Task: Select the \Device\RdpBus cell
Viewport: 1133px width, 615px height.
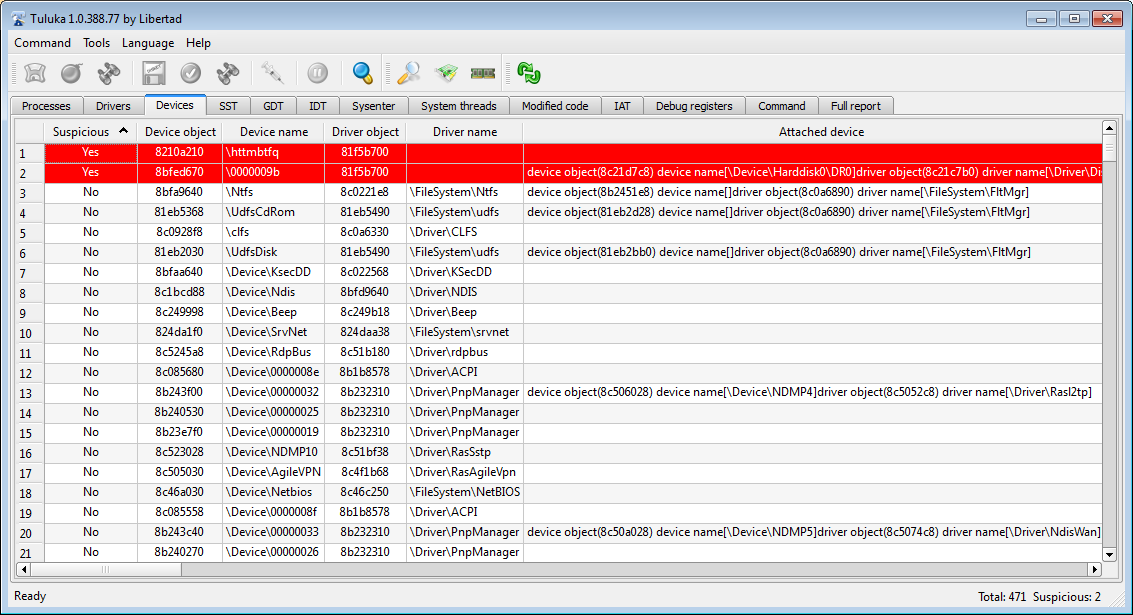Action: coord(274,352)
